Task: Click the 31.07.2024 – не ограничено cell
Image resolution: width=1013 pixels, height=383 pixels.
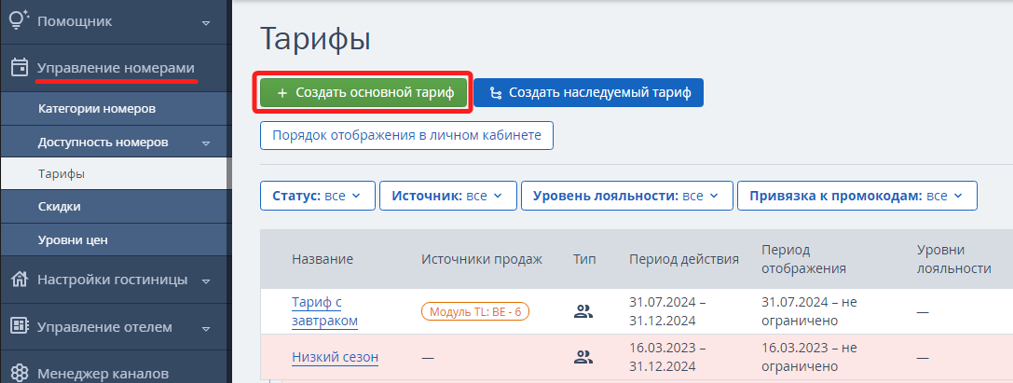Action: tap(809, 311)
